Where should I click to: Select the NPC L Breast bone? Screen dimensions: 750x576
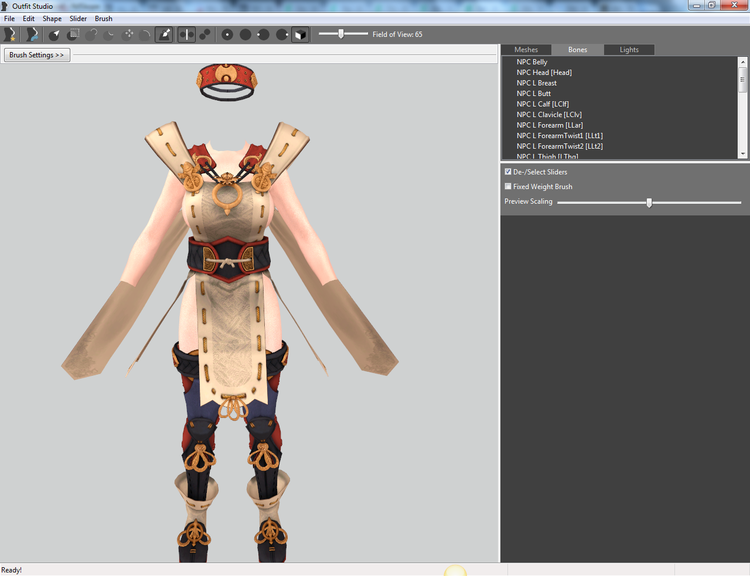tap(537, 83)
